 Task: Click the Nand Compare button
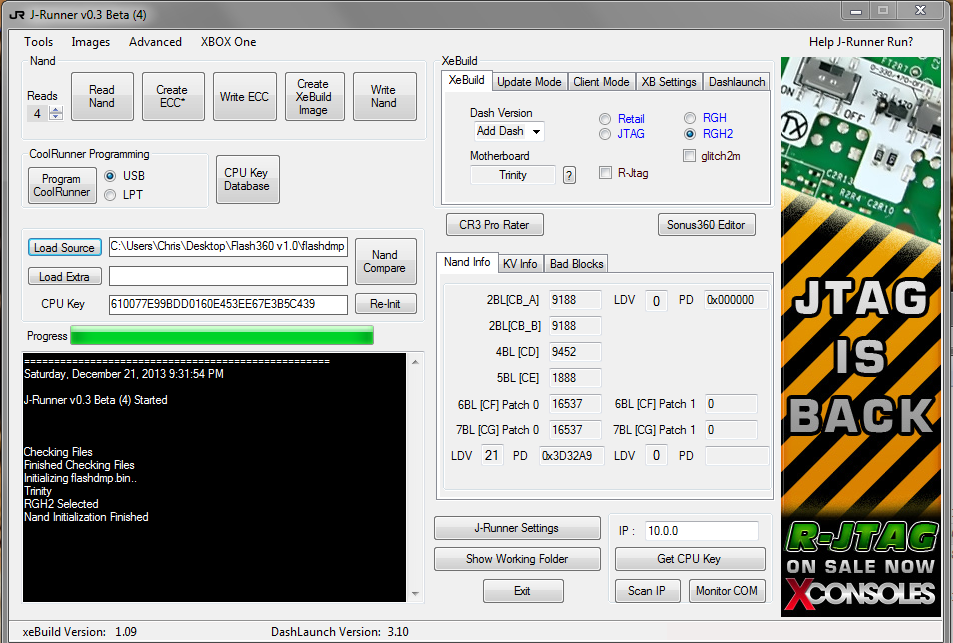click(385, 261)
